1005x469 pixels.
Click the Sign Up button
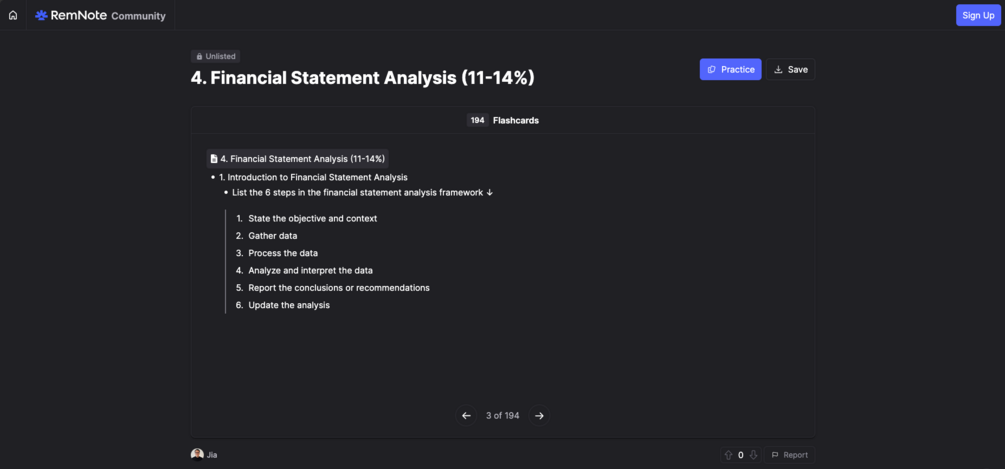coord(977,15)
